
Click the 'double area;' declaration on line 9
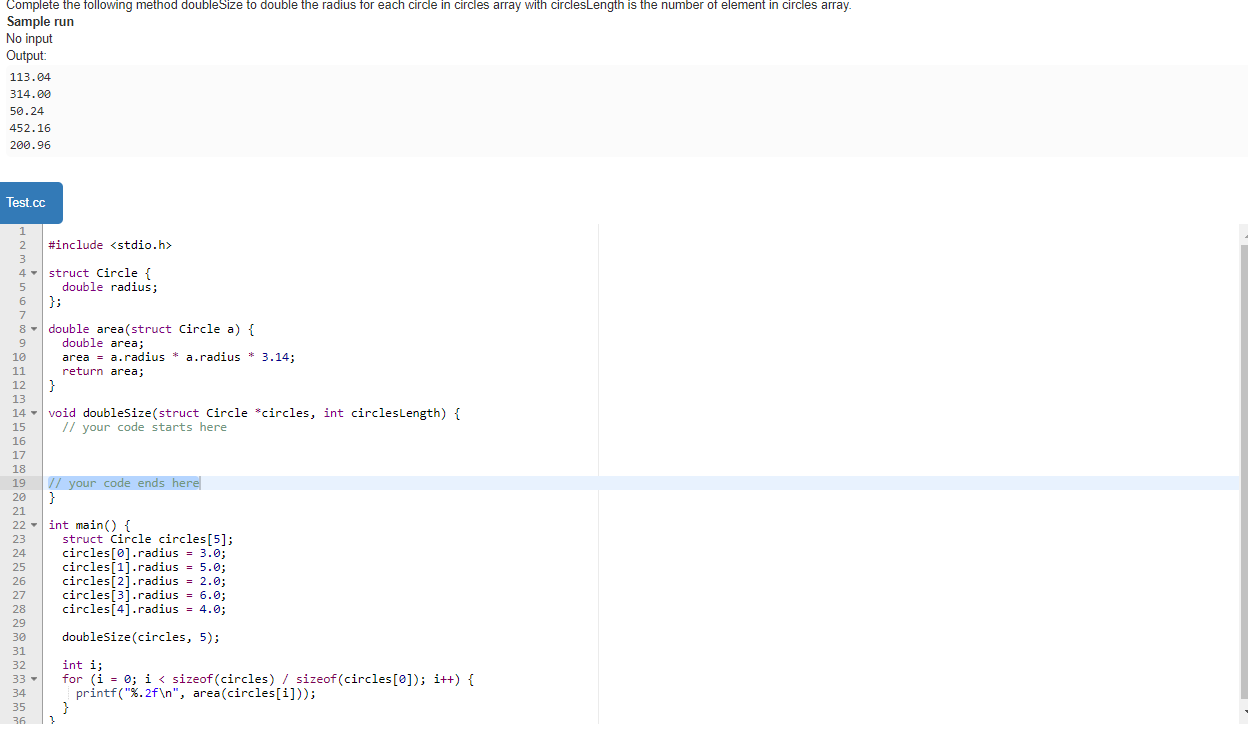click(x=103, y=343)
